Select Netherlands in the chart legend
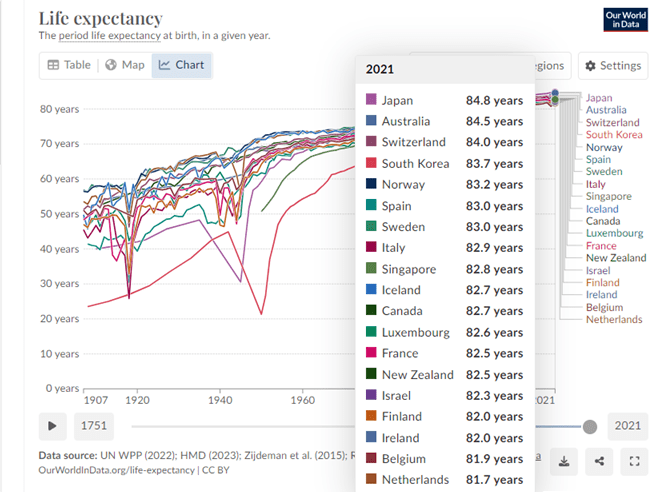This screenshot has height=492, width=655. coord(614,320)
